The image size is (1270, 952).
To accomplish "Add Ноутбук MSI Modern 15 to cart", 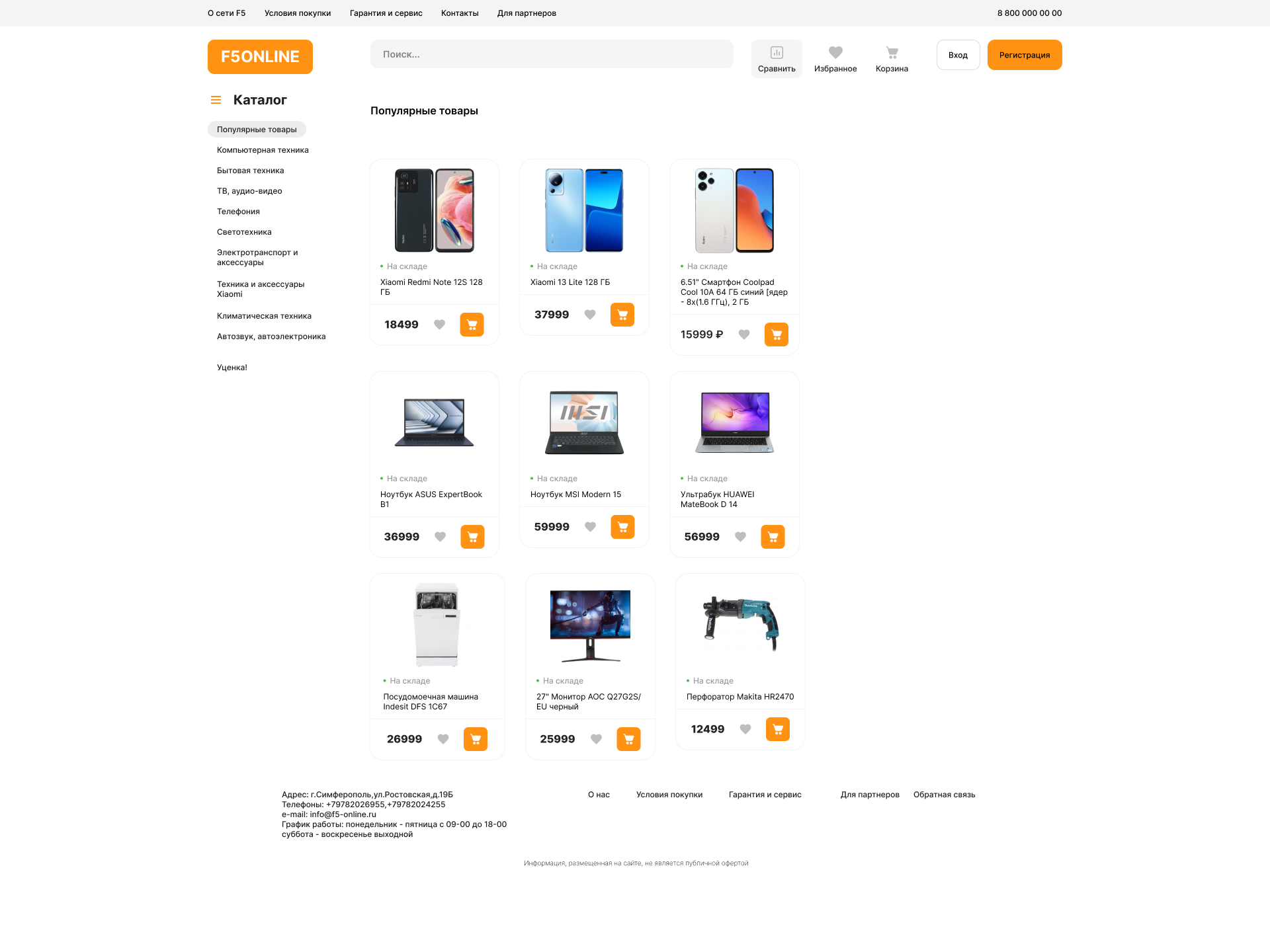I will tap(622, 527).
